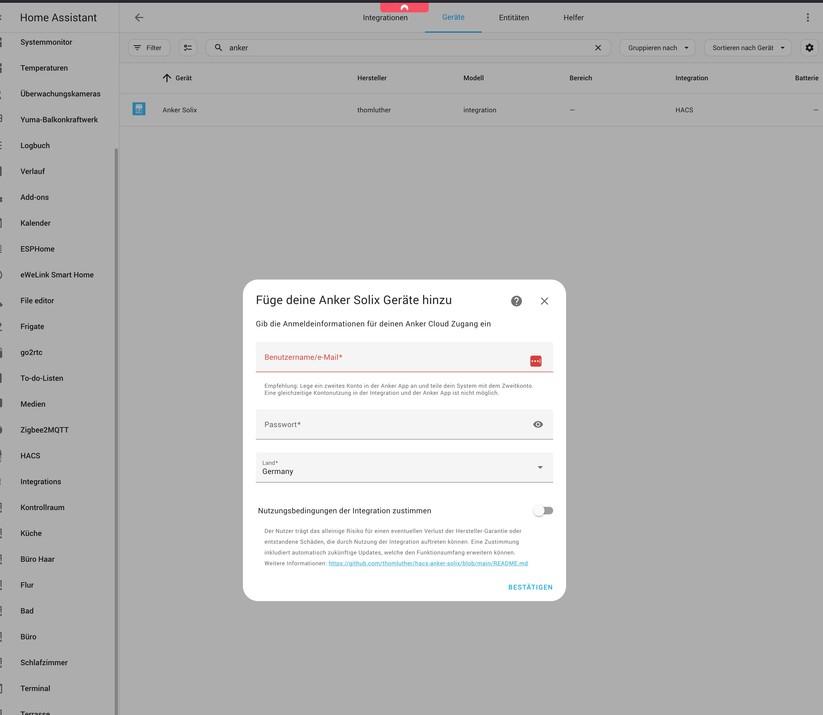The width and height of the screenshot is (823, 715).
Task: Sort by the Bereich column header
Action: pos(581,78)
